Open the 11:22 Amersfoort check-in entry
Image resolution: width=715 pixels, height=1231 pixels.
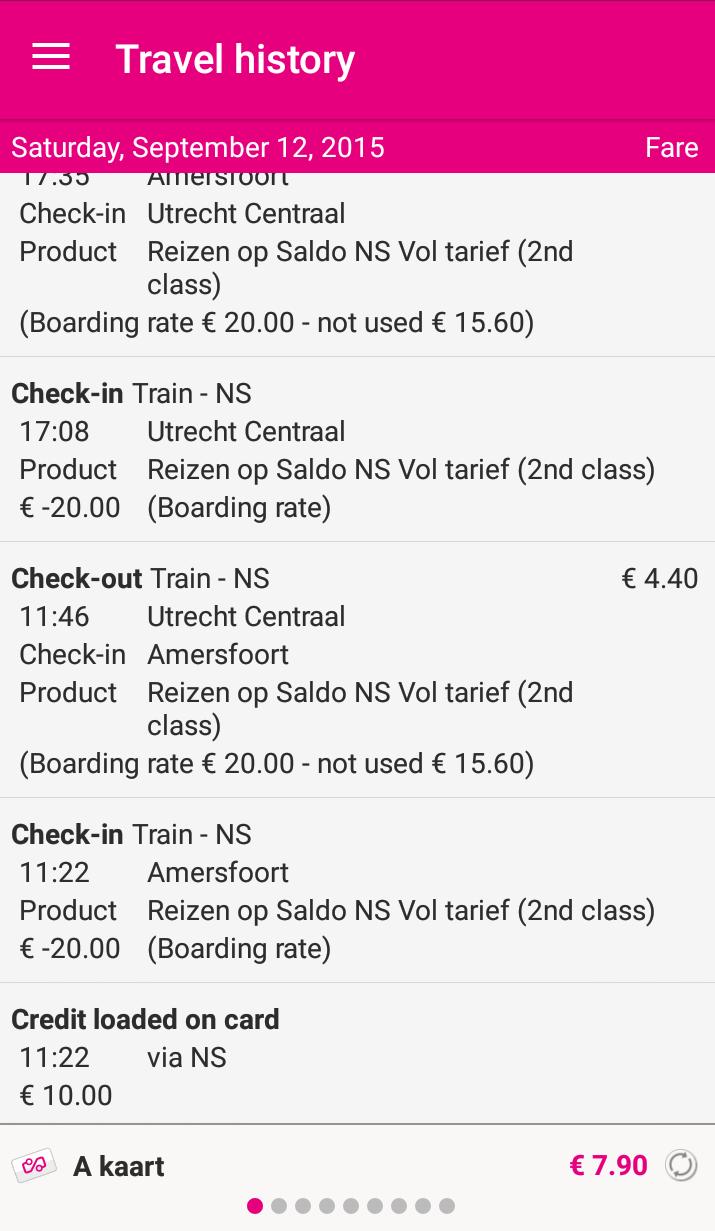[357, 891]
